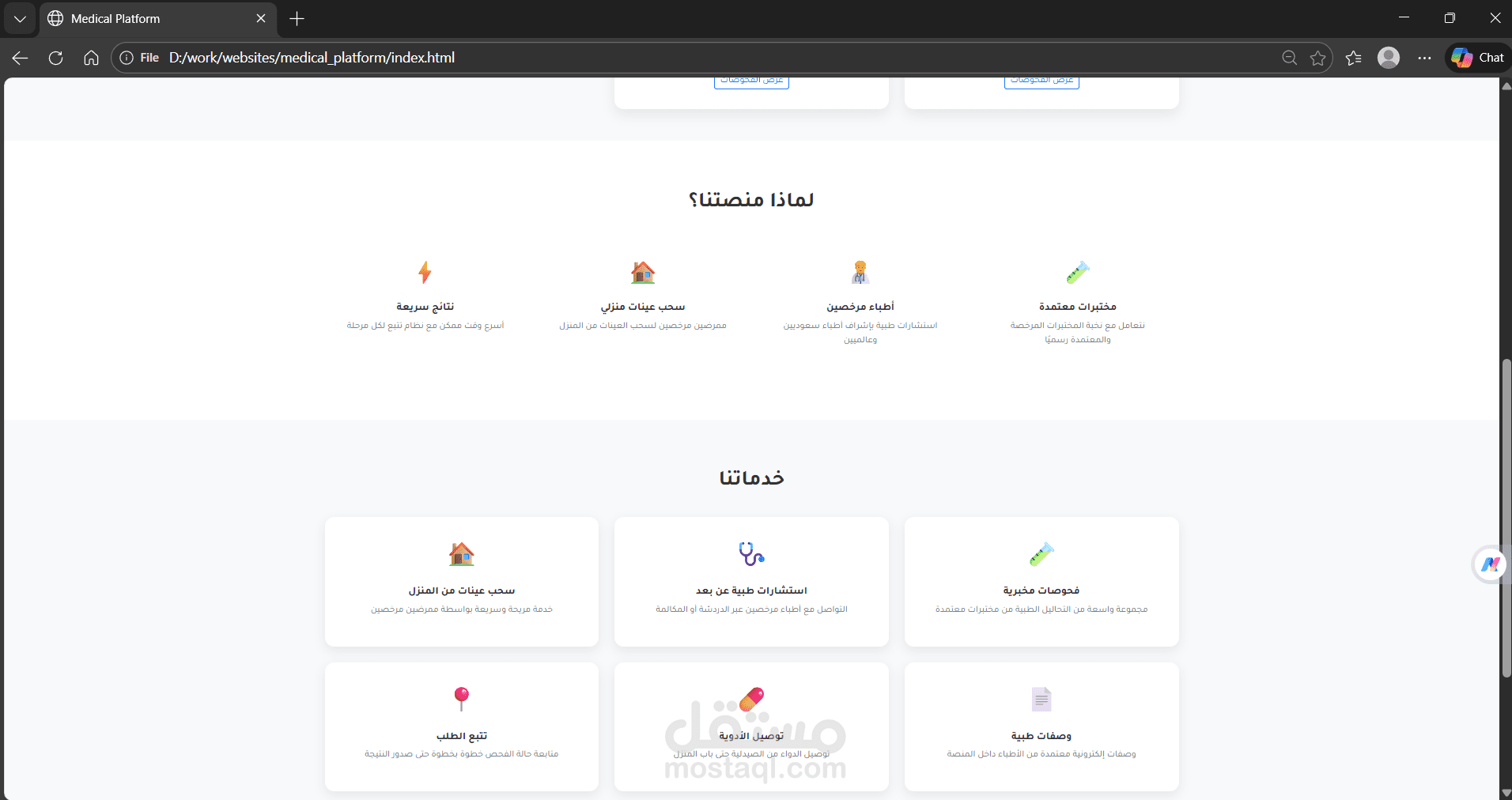
Task: Open the سحب عينات من المنزل service card title
Action: [462, 591]
